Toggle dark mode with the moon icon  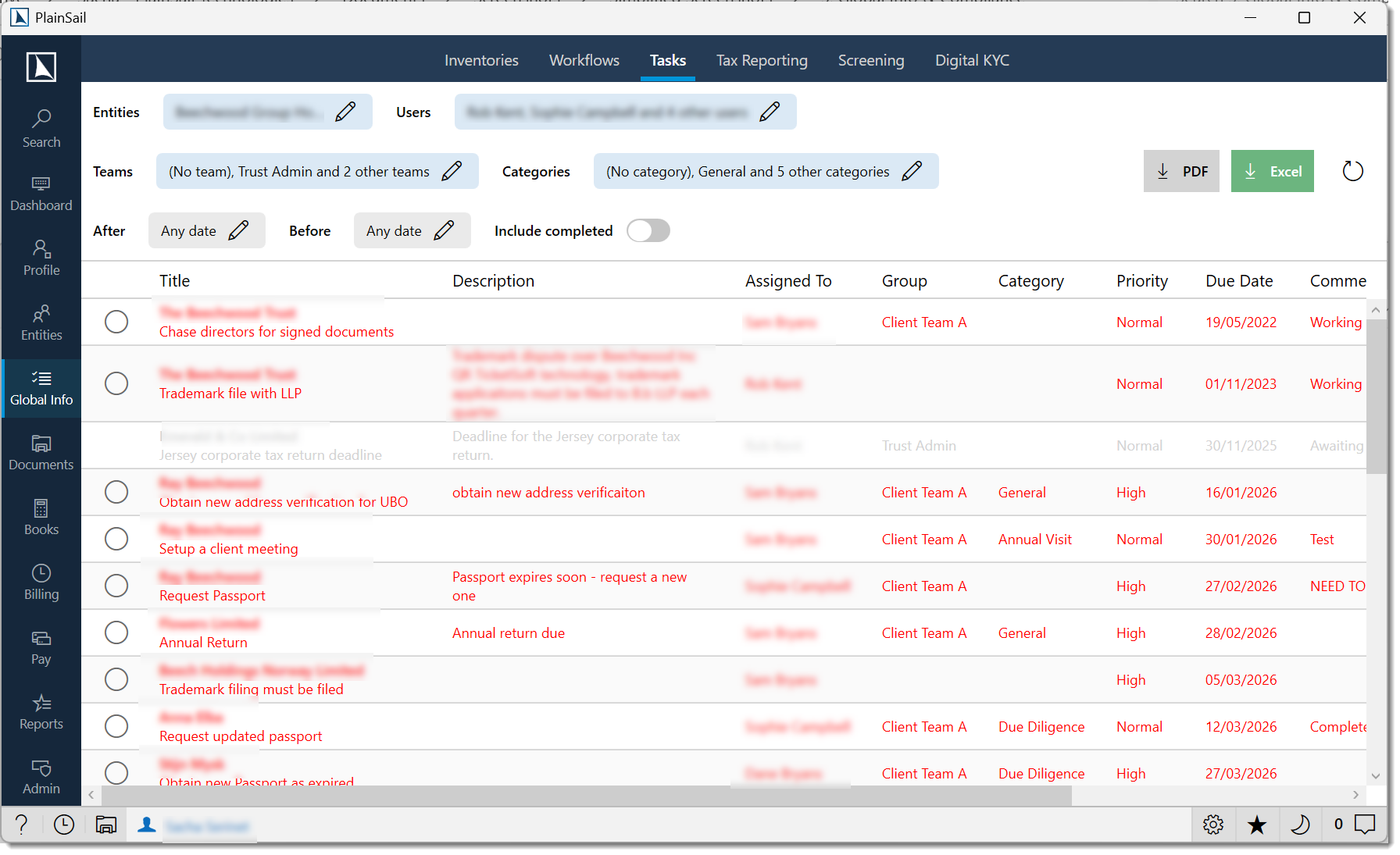[x=1301, y=825]
